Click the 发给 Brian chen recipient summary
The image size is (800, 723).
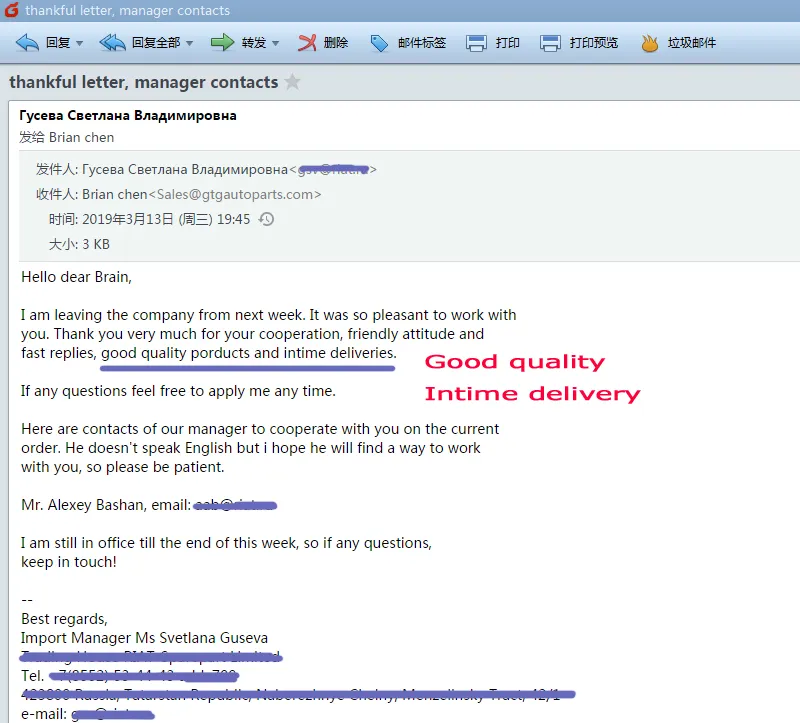[67, 137]
